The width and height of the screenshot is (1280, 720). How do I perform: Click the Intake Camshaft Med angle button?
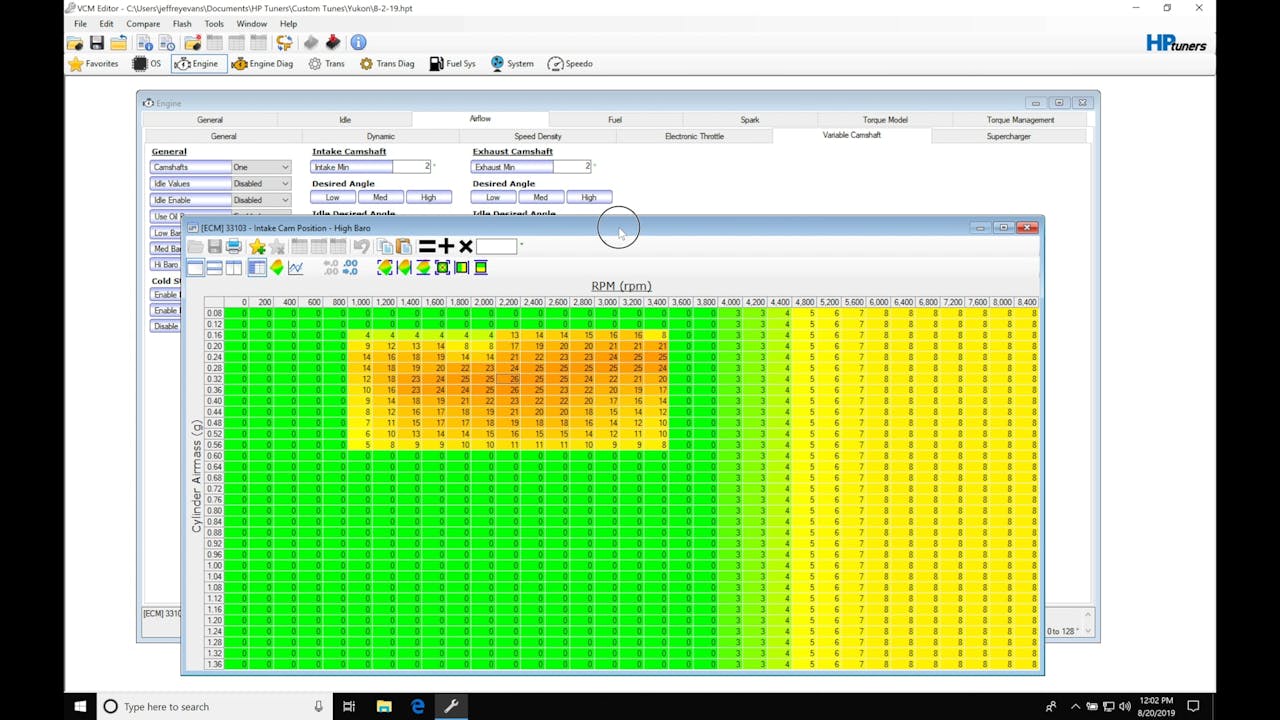380,198
